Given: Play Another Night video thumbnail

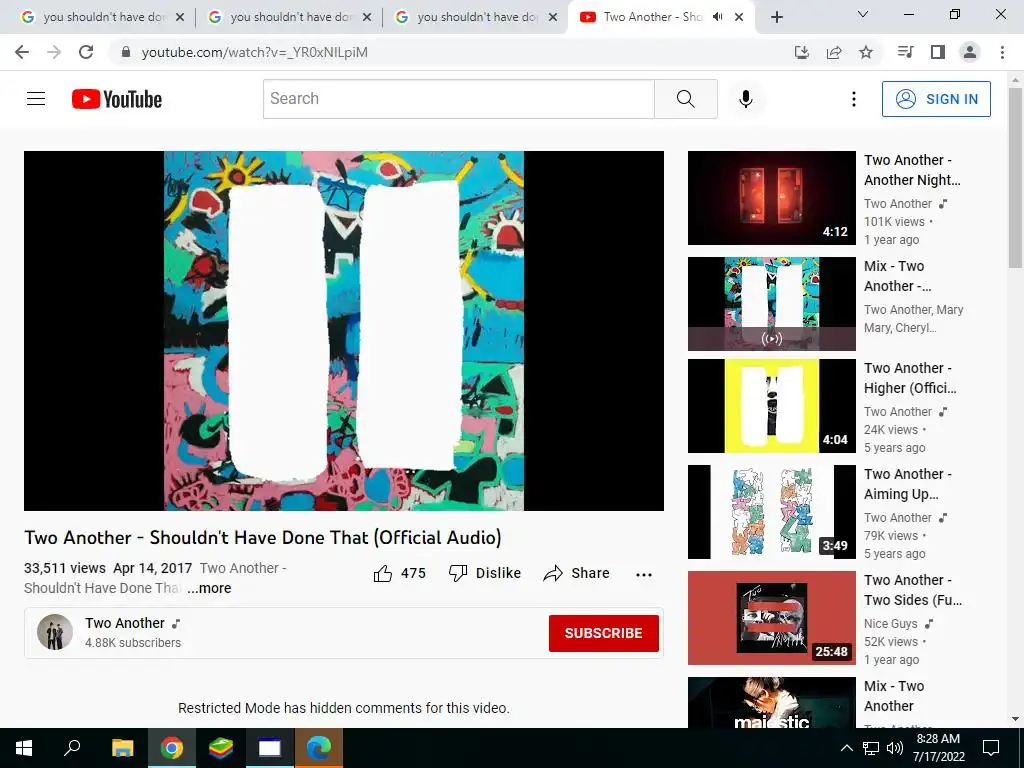Looking at the screenshot, I should 771,198.
